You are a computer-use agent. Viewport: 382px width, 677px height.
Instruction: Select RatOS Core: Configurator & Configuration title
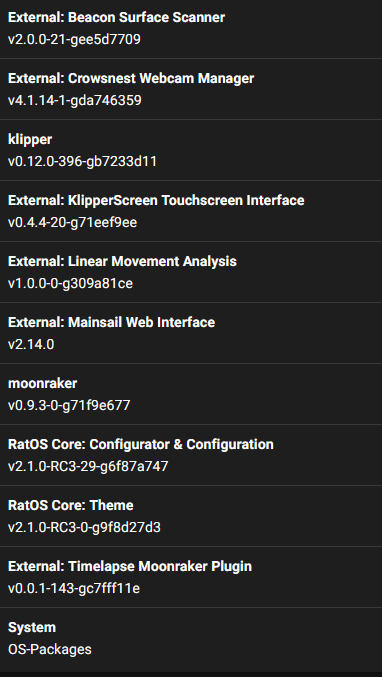point(141,445)
